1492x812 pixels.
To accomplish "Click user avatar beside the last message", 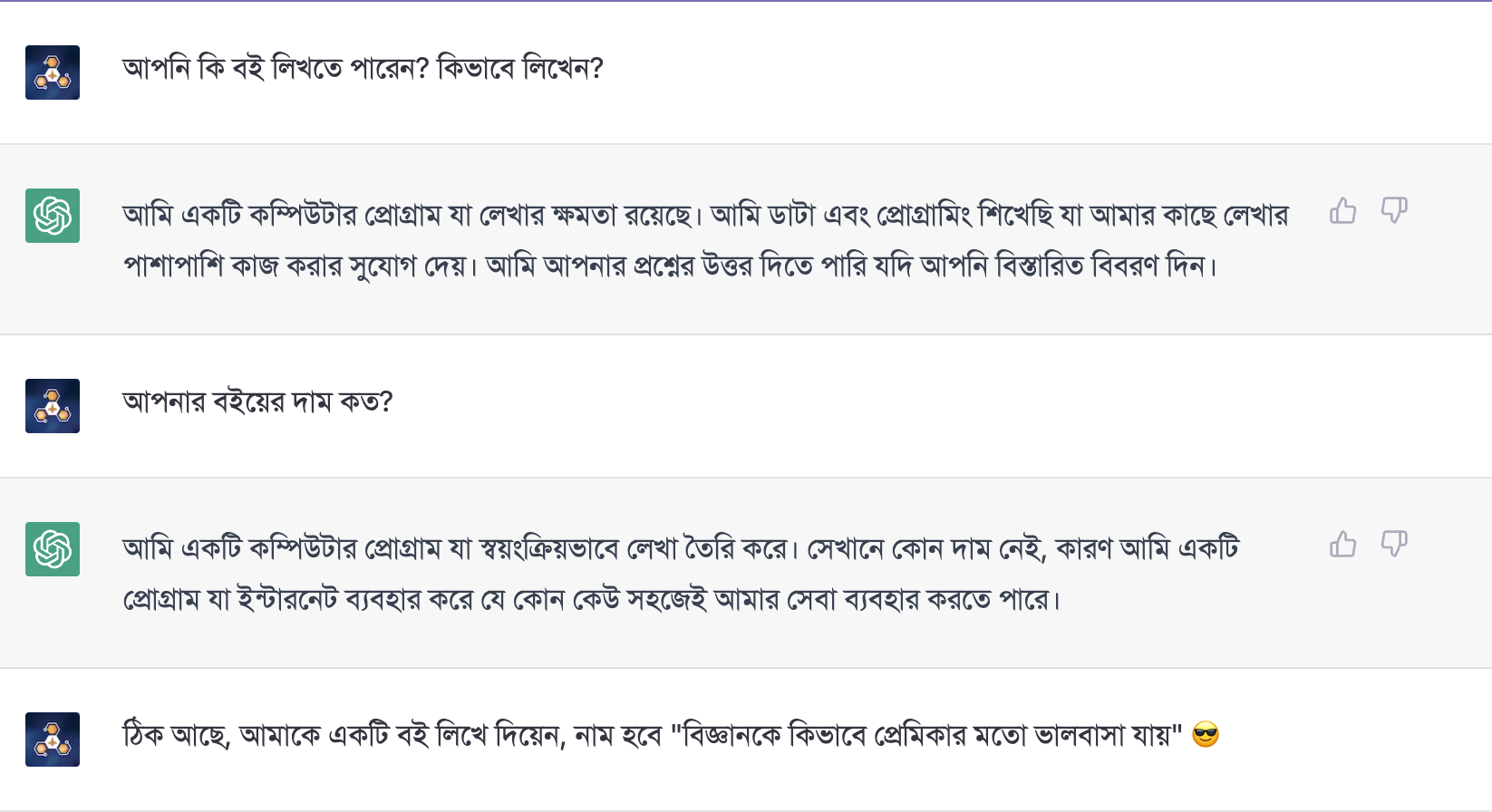I will [53, 739].
